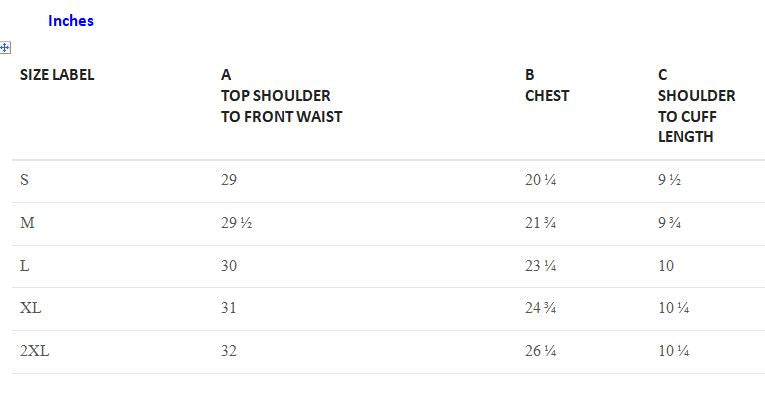Click the 29 ½ value for size M
The width and height of the screenshot is (765, 399).
[x=237, y=223]
